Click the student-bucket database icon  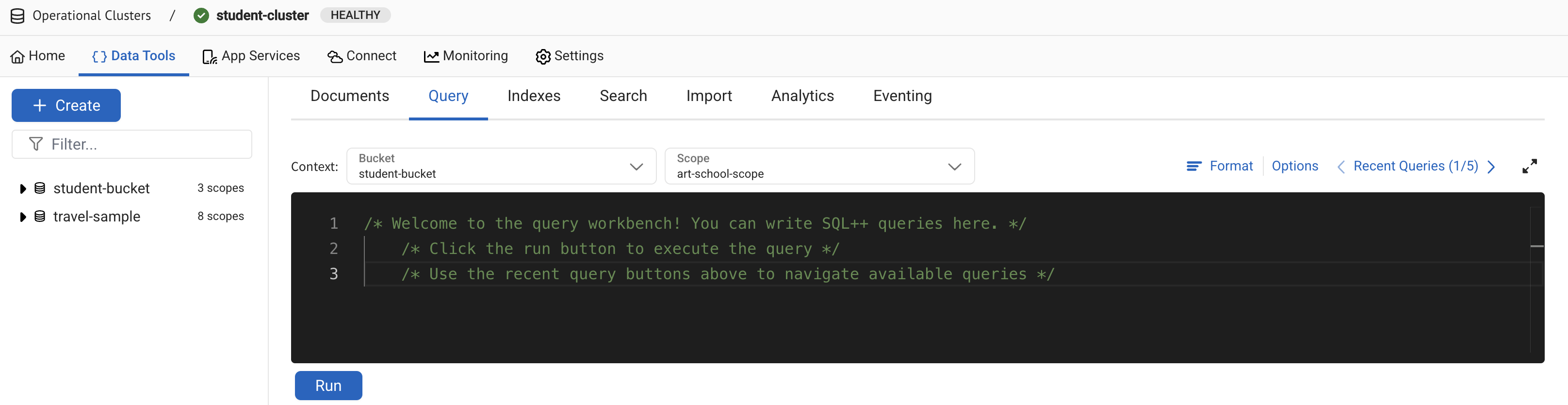40,188
